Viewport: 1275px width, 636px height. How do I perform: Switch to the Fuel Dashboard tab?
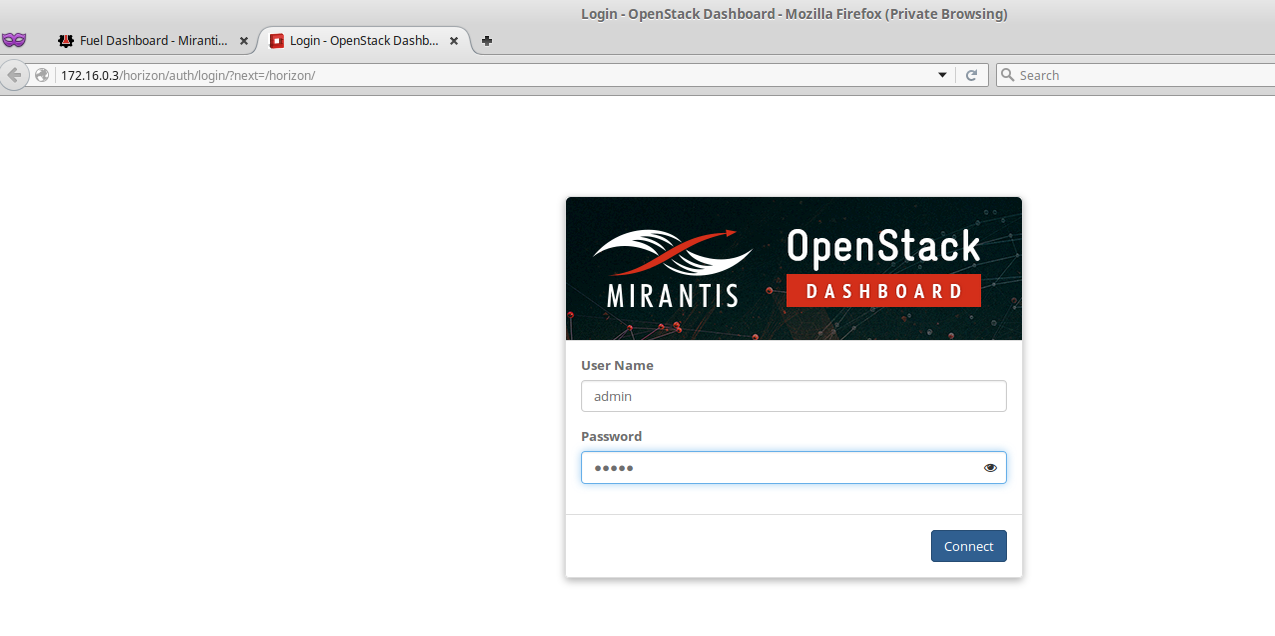coord(153,41)
